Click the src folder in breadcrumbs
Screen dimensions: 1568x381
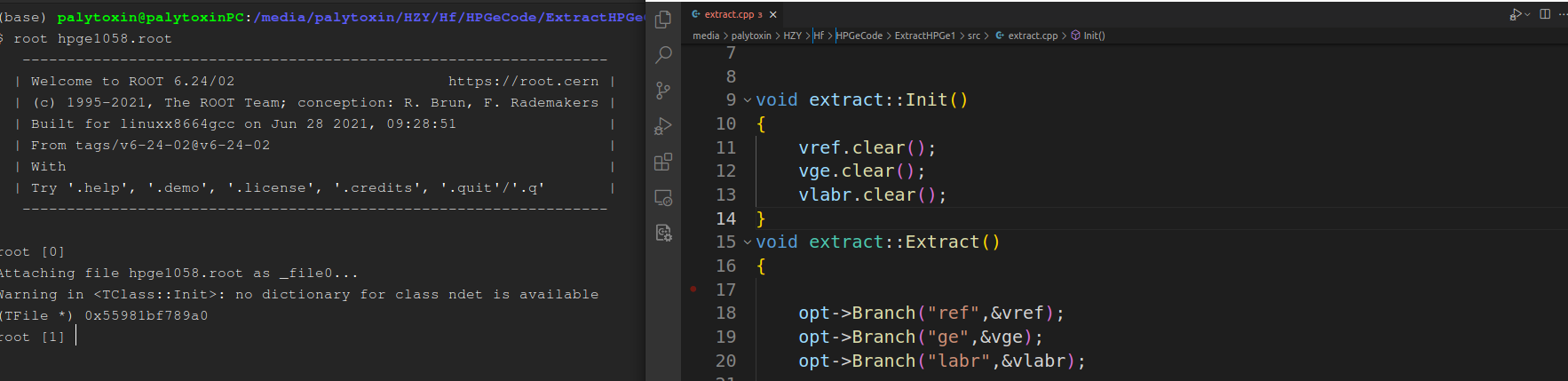974,36
